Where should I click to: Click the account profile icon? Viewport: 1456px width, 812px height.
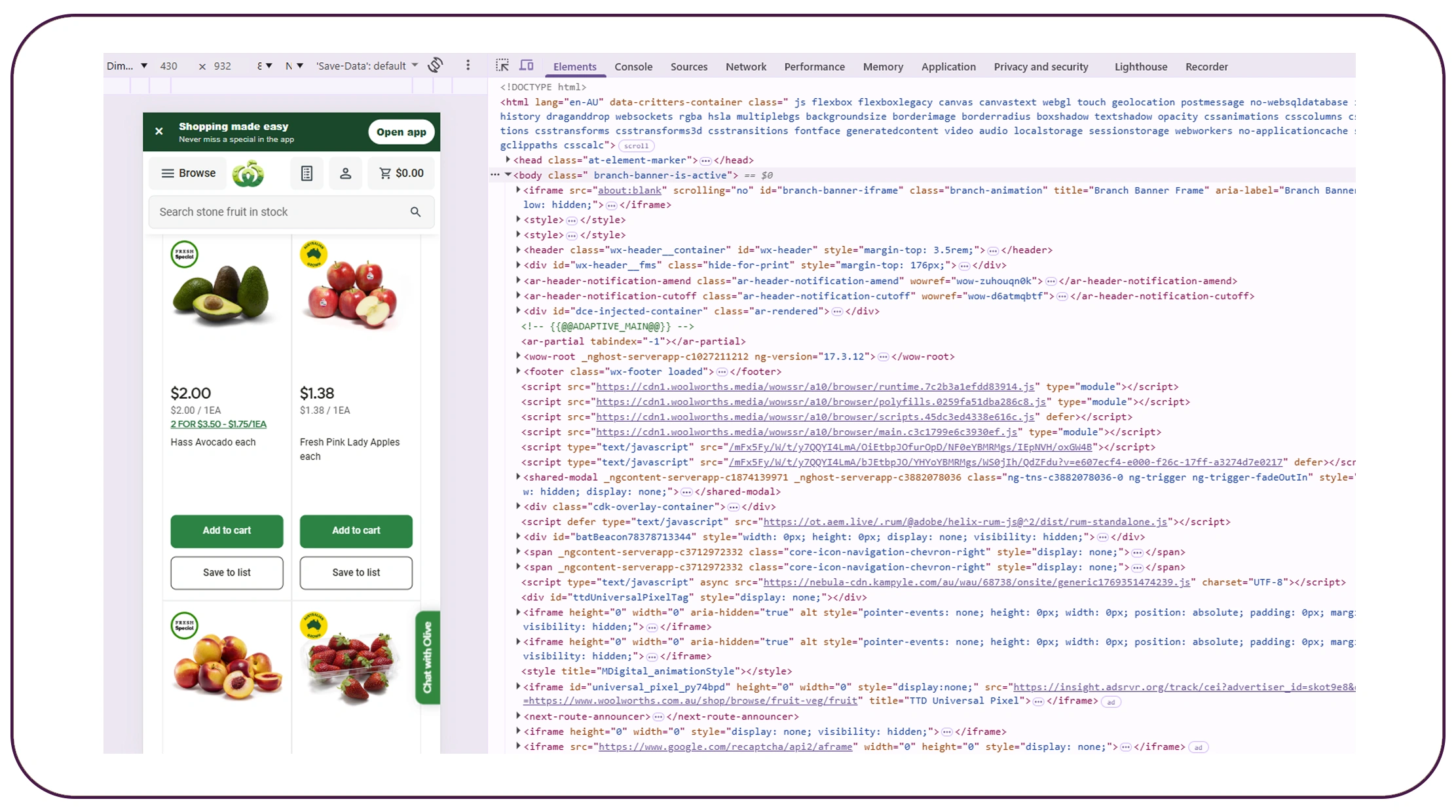click(x=345, y=173)
